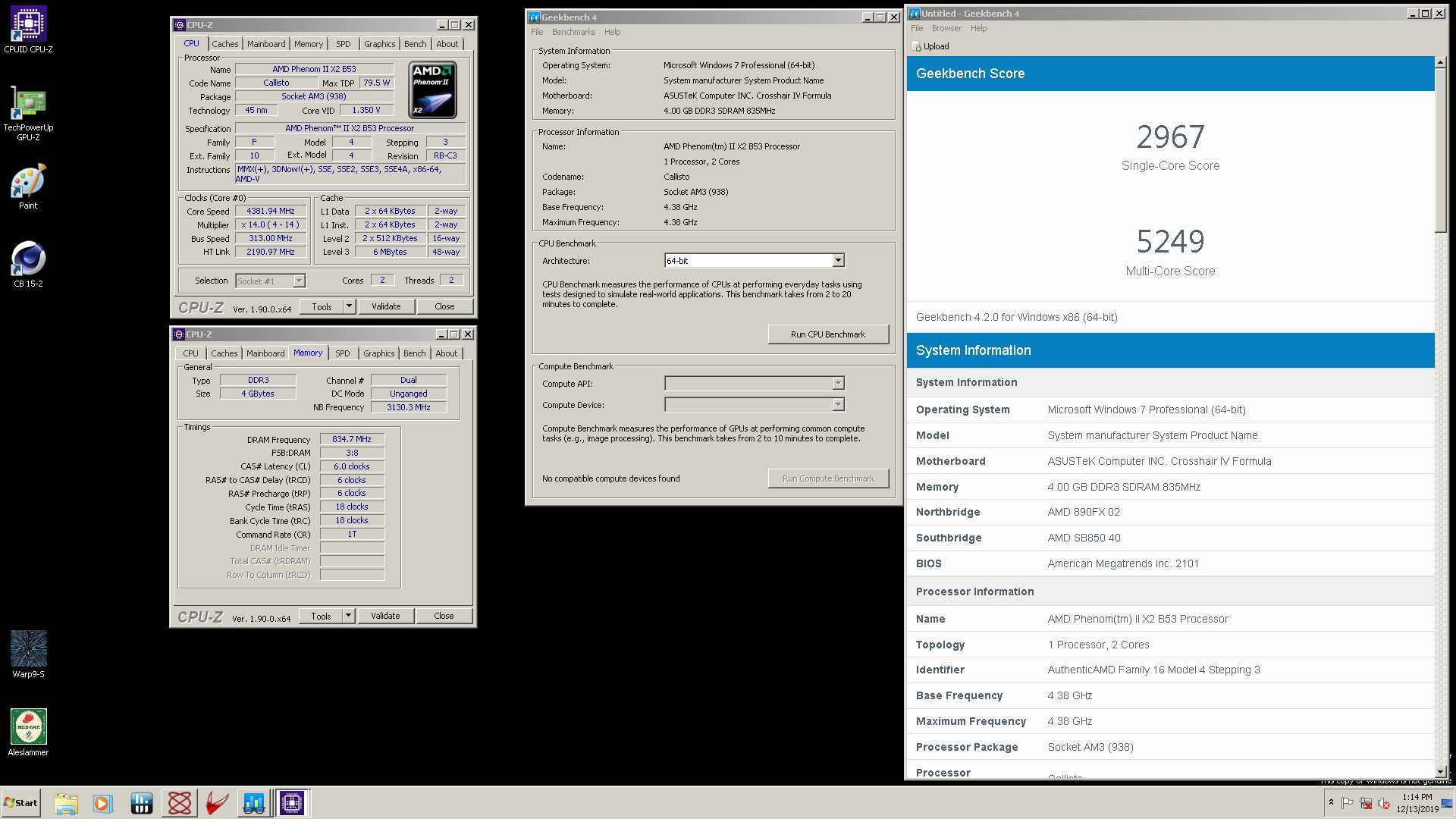Expand the Compute Device dropdown
This screenshot has width=1456, height=819.
838,405
